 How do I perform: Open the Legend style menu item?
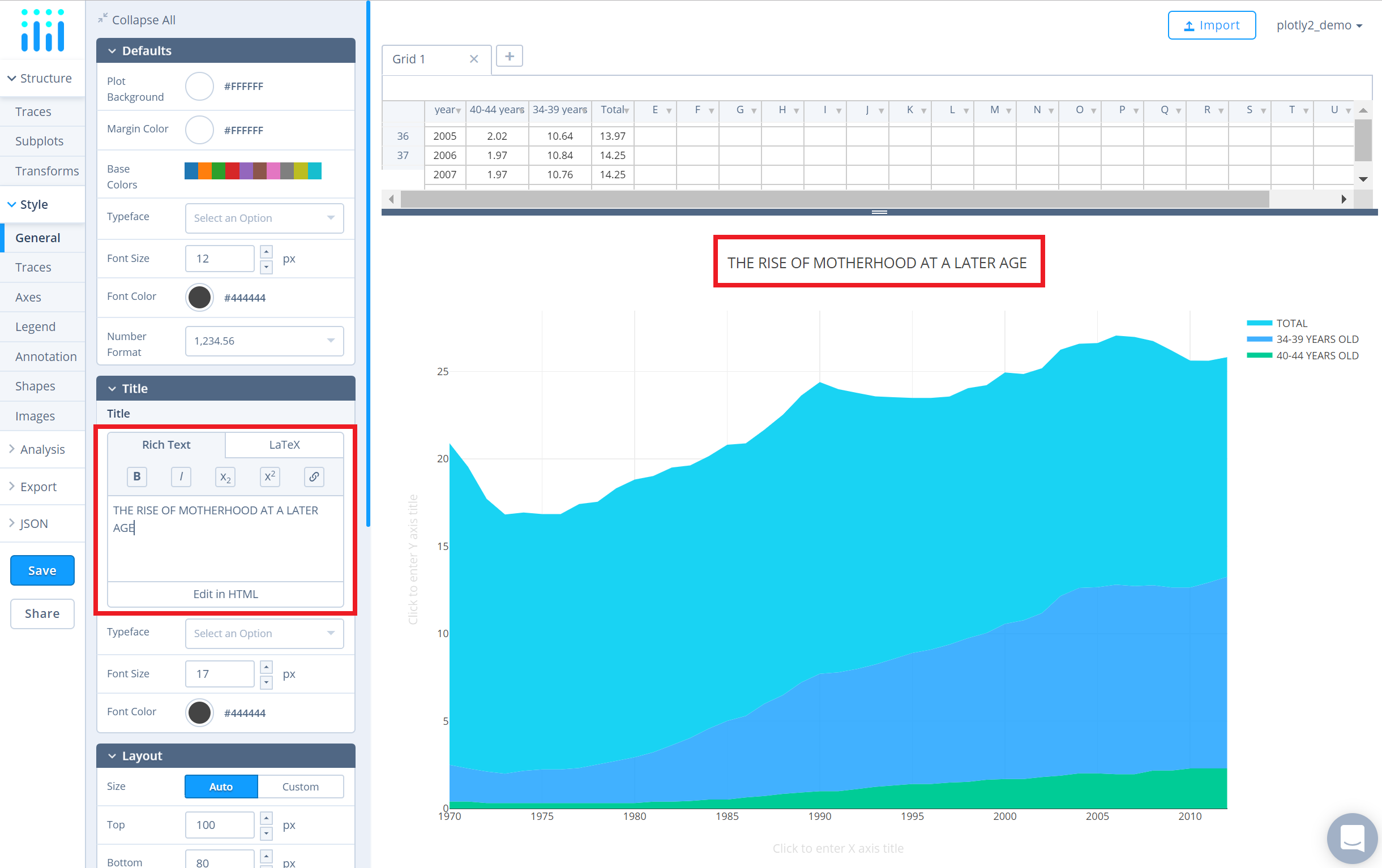point(36,326)
